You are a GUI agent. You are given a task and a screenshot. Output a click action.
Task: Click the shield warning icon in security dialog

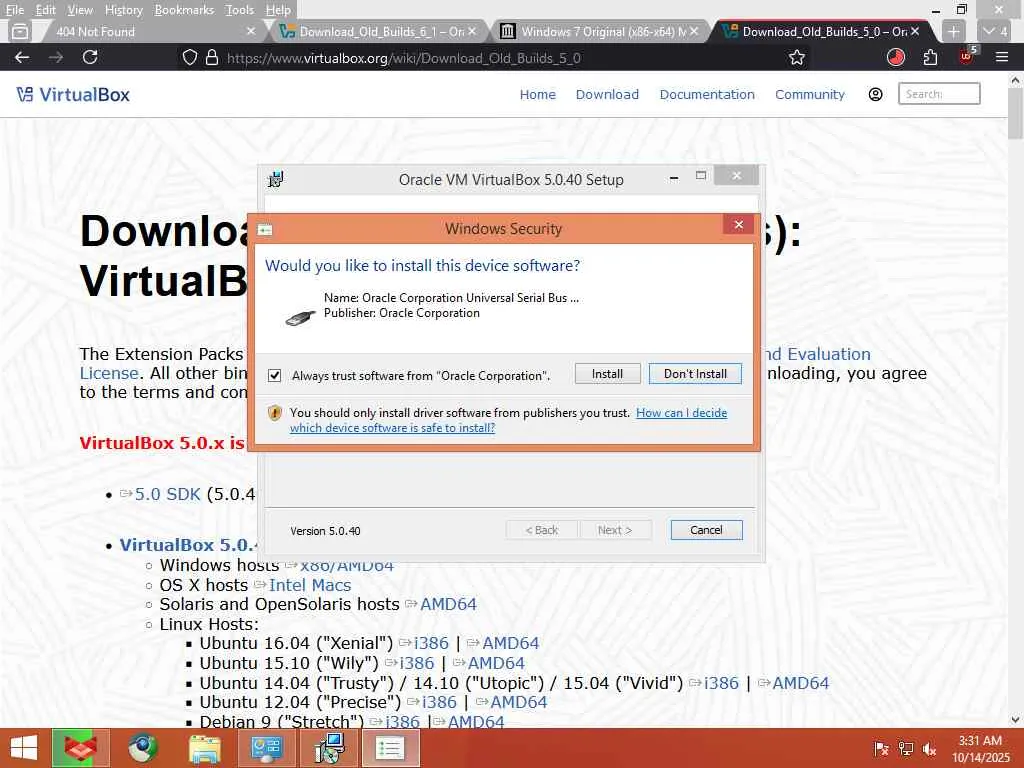coord(275,413)
